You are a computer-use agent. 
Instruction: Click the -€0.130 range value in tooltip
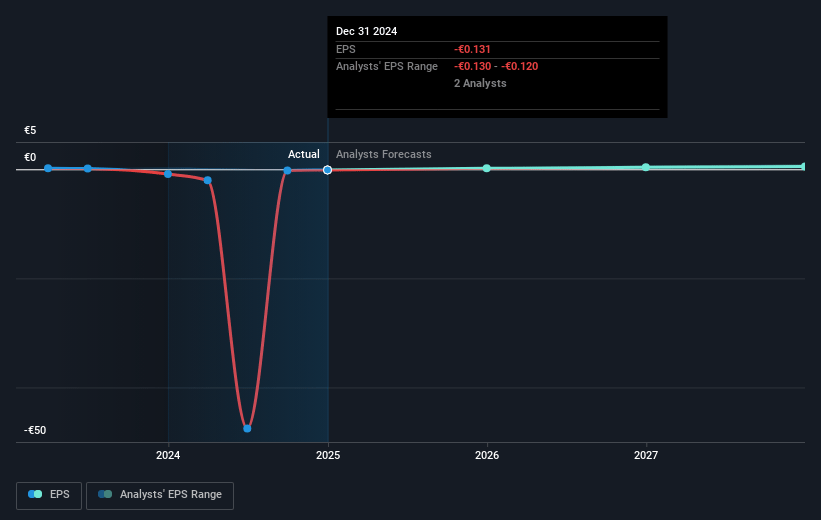(x=472, y=67)
